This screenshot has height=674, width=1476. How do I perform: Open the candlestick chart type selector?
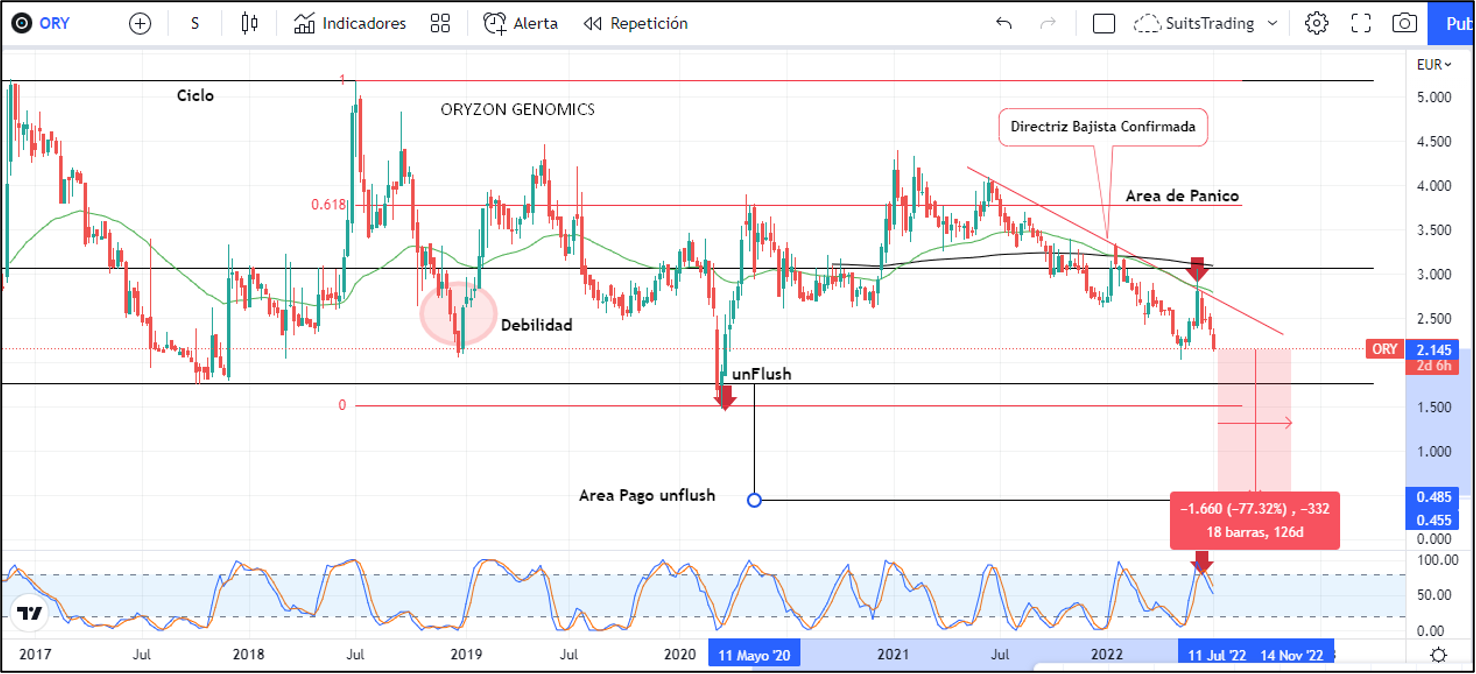point(249,23)
